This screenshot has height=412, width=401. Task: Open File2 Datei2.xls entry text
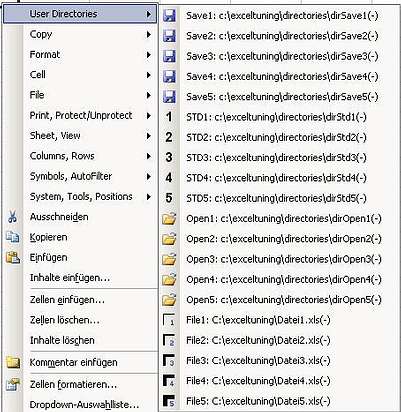[258, 341]
